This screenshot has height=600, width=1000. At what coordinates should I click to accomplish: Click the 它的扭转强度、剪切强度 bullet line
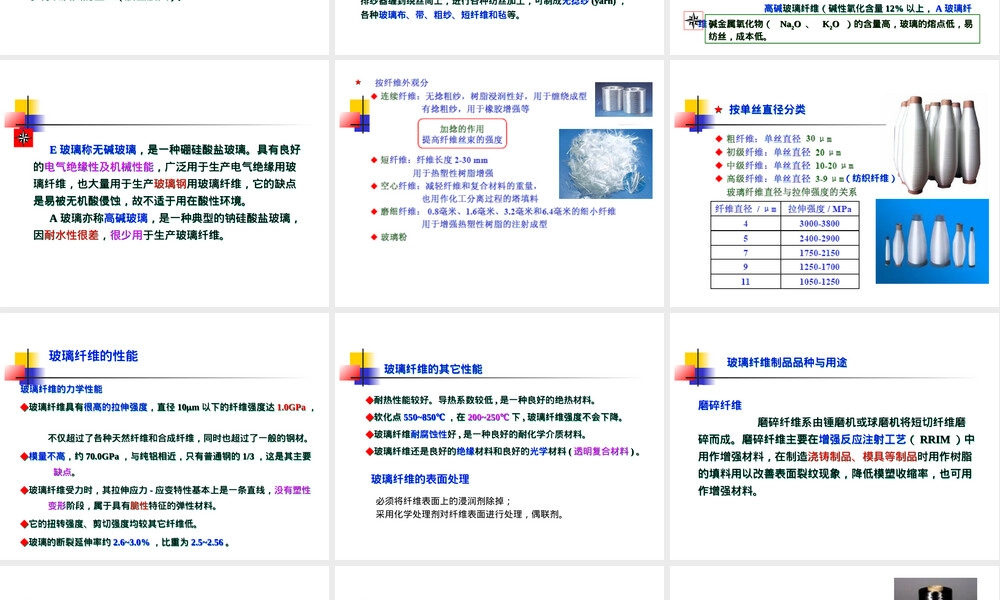(109, 524)
